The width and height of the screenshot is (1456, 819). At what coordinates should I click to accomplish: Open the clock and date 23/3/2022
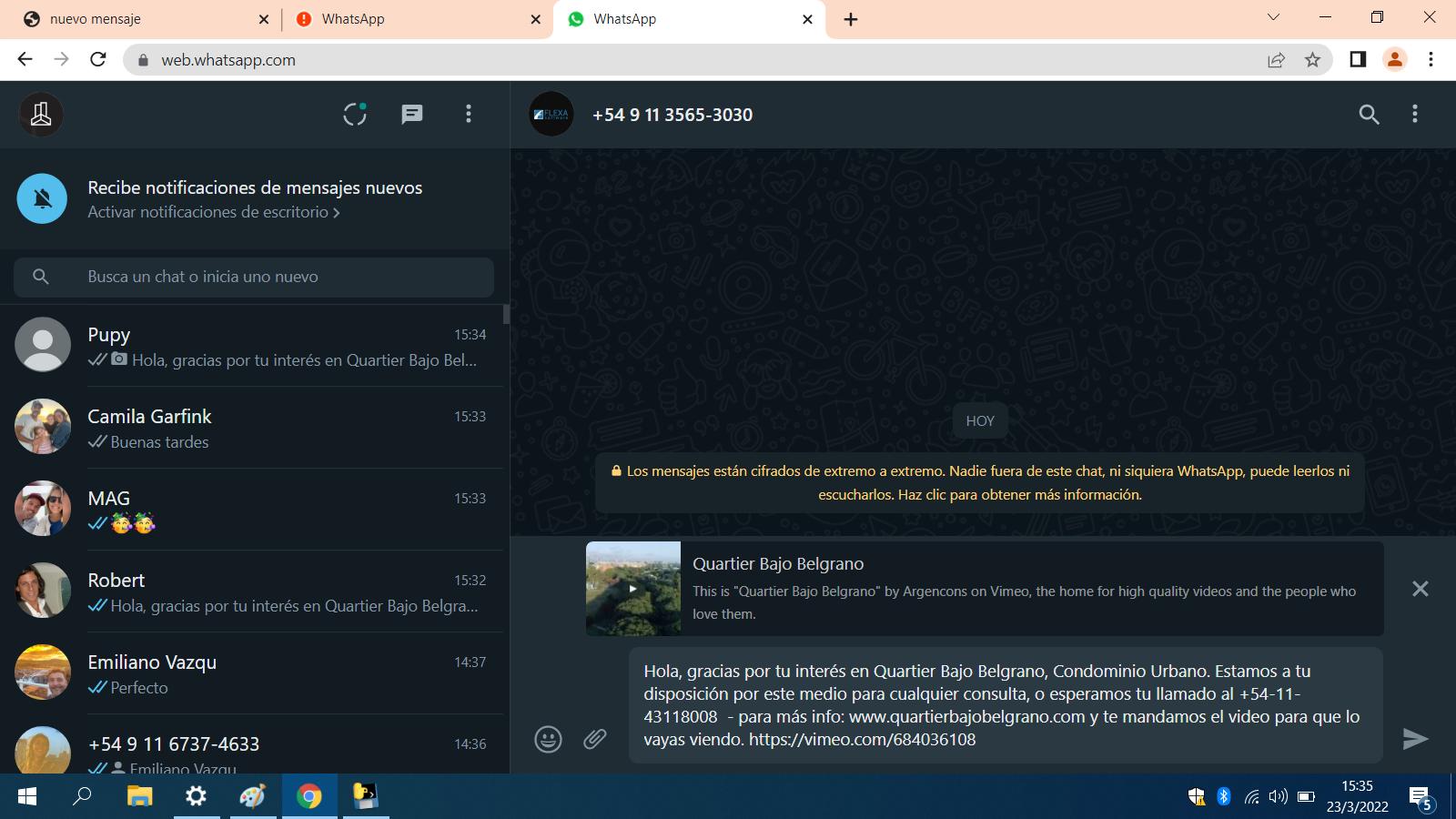(1357, 796)
